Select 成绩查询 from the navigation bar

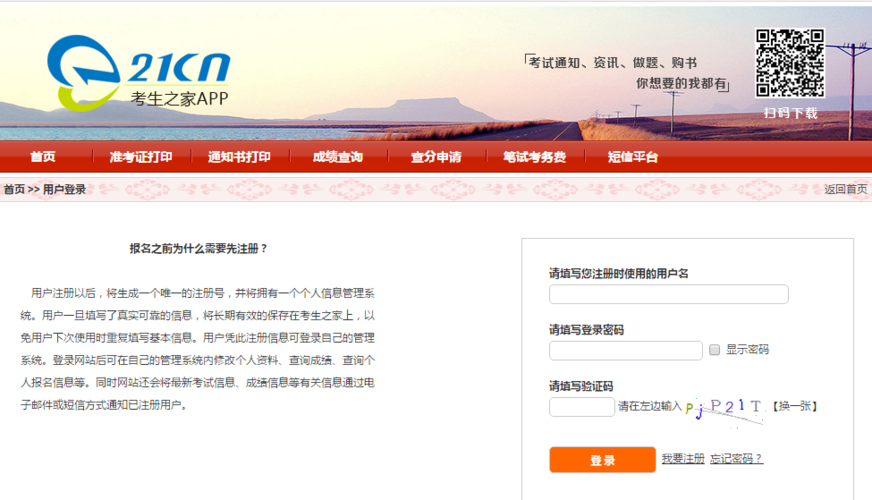click(x=338, y=157)
